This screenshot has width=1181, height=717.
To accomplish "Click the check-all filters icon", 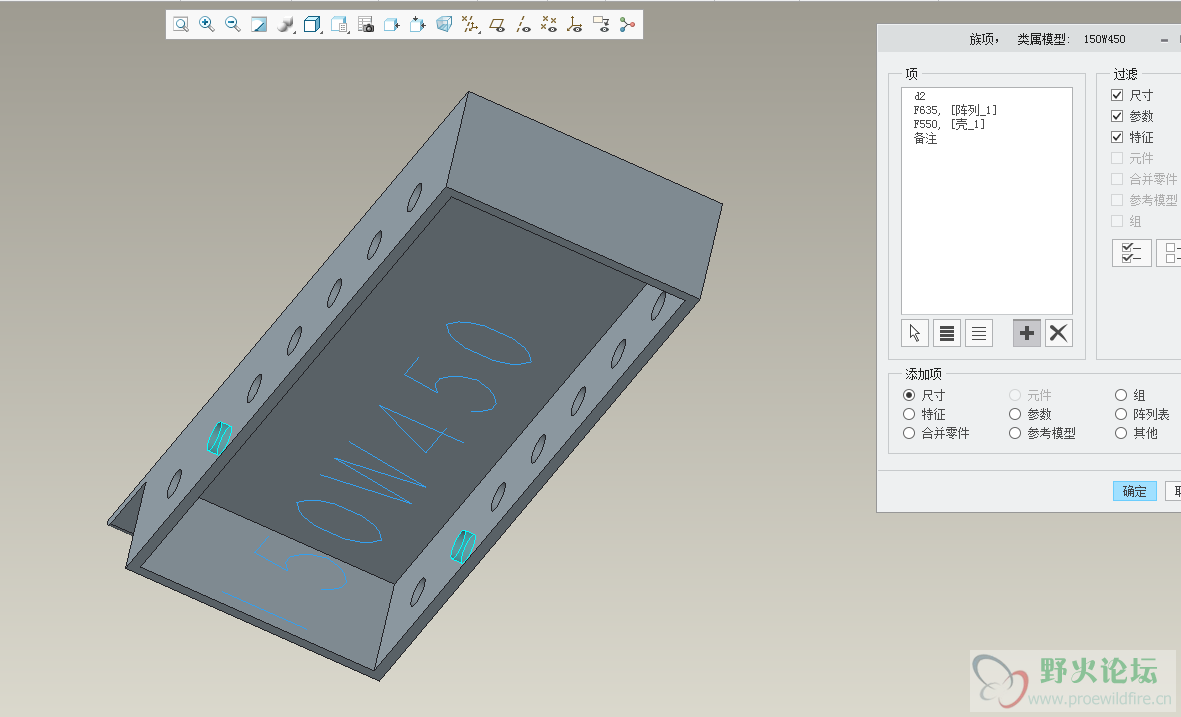I will [1131, 252].
